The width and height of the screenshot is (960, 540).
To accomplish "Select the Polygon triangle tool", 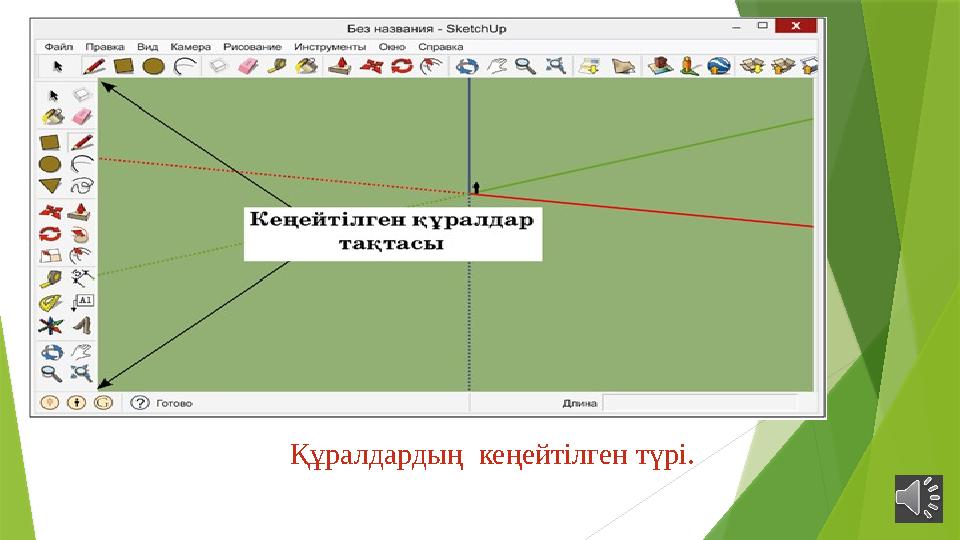I will 50,186.
